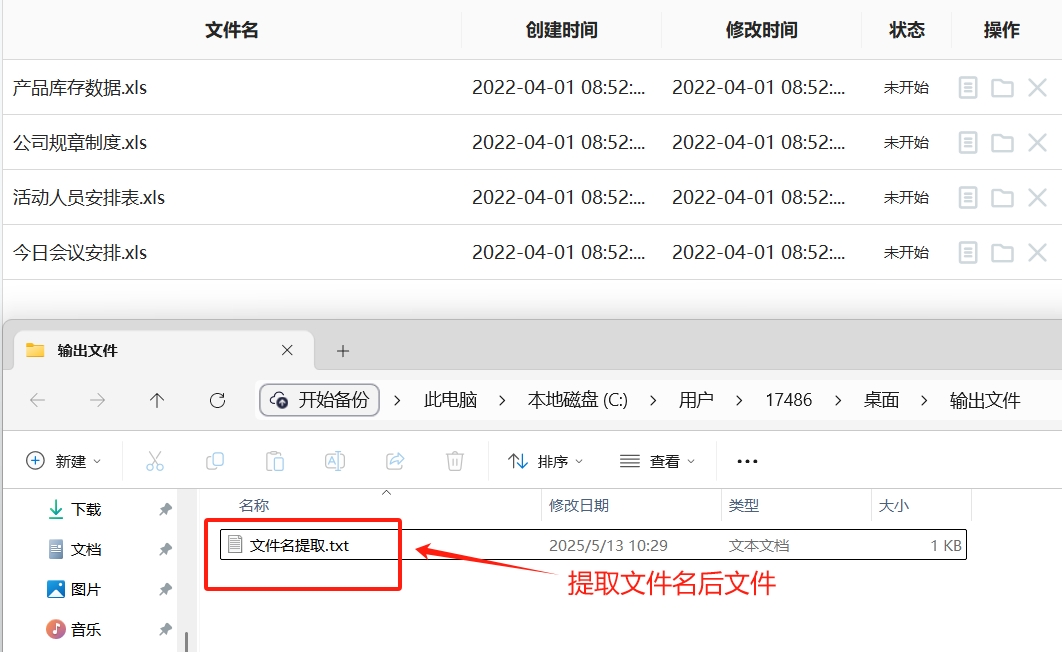Refresh the 输出文件 folder view
1062x652 pixels.
tap(217, 400)
